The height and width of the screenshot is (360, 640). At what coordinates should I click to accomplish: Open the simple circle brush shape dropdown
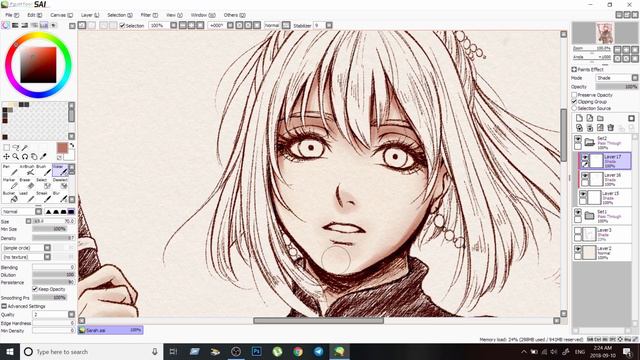[27, 248]
